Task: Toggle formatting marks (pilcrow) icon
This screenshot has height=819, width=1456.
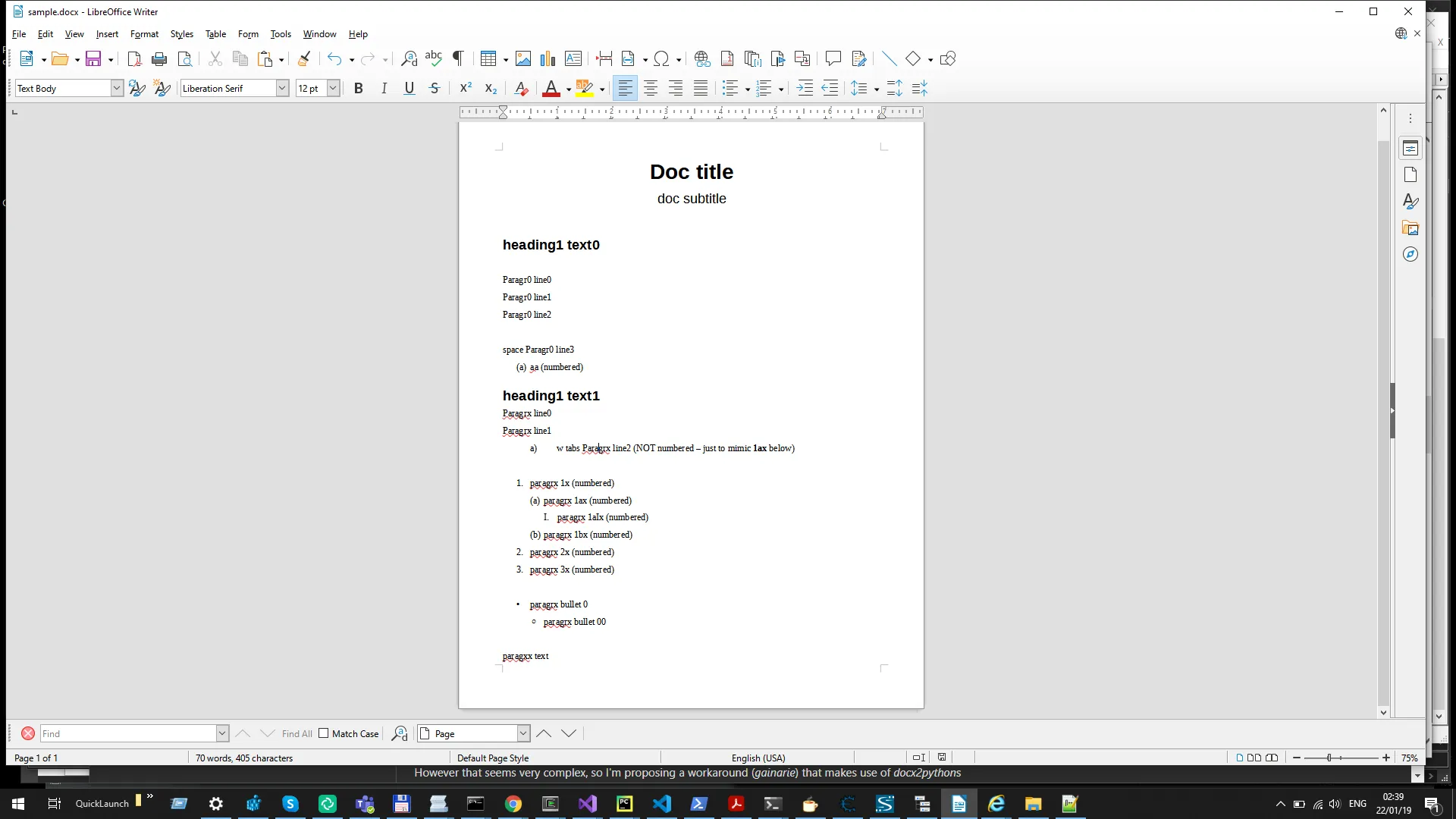Action: coord(458,59)
